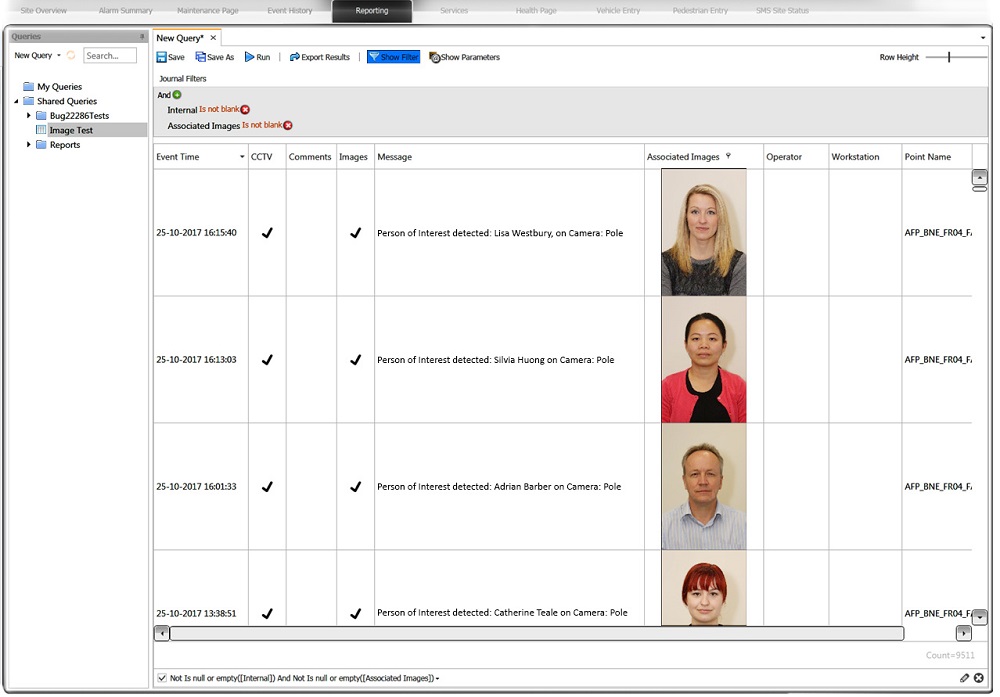
Task: Export the query results
Action: coord(320,57)
